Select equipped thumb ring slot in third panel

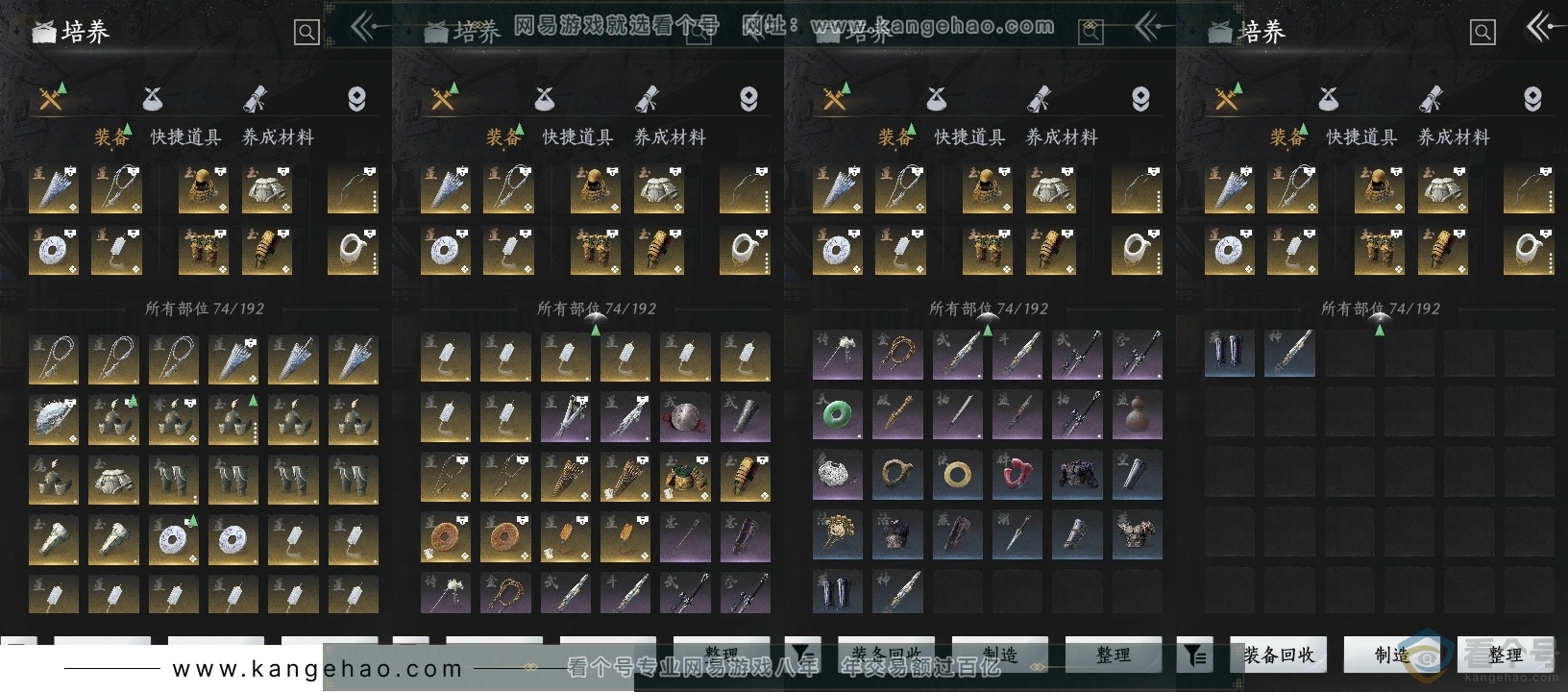click(x=1137, y=251)
